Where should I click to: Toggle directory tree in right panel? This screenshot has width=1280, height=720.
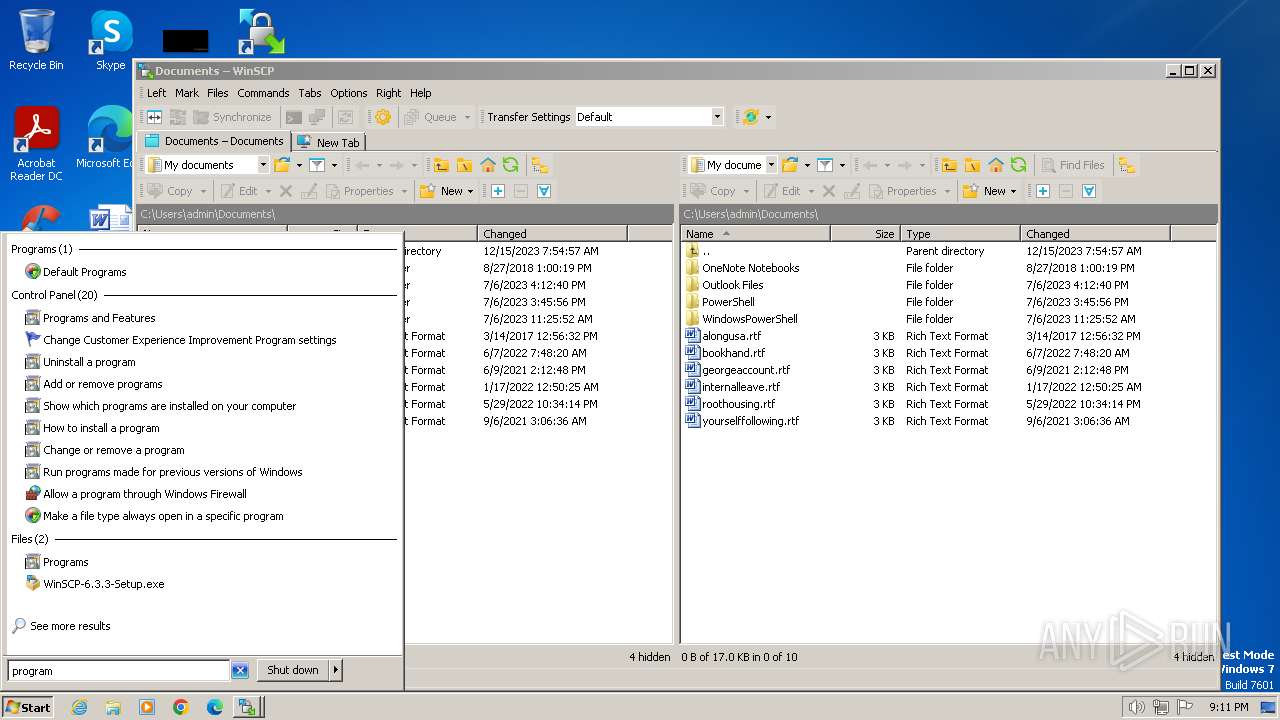point(1127,165)
